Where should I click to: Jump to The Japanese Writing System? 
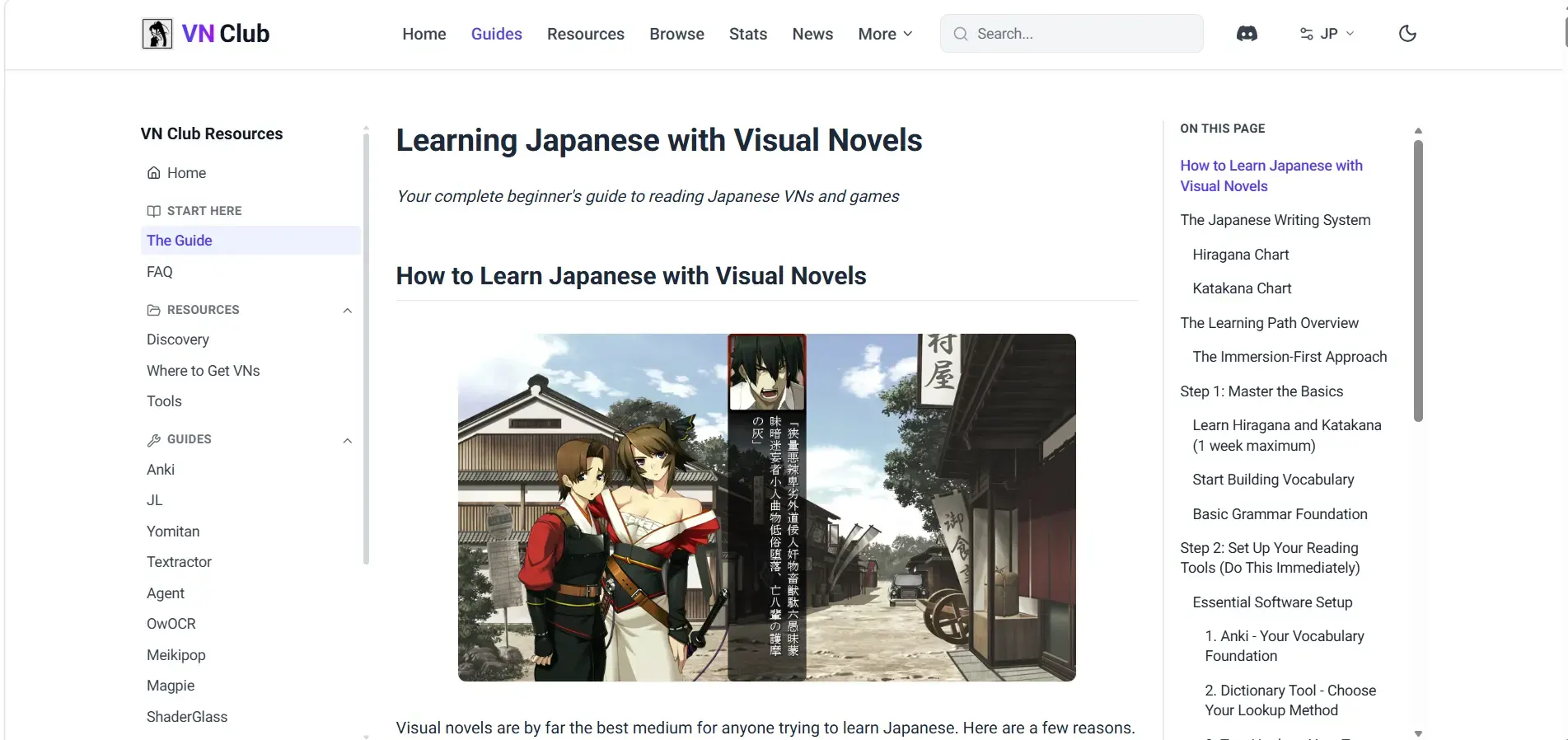tap(1275, 220)
